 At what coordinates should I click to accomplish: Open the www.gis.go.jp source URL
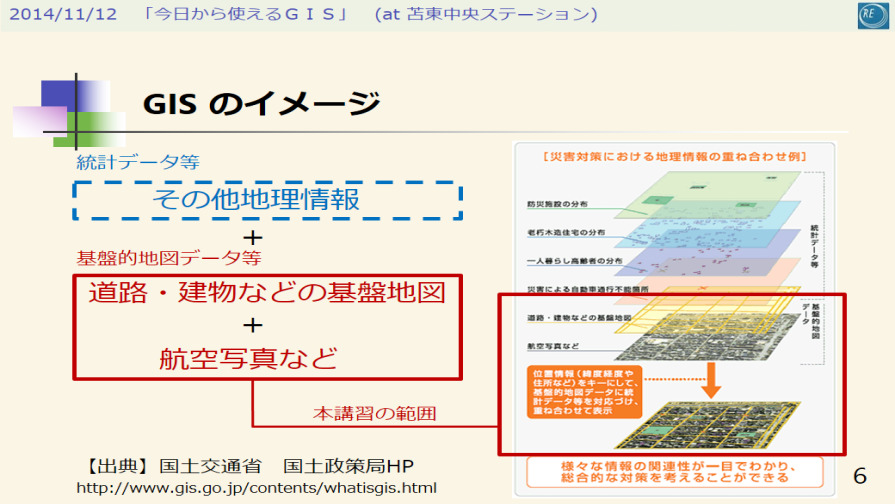point(257,488)
